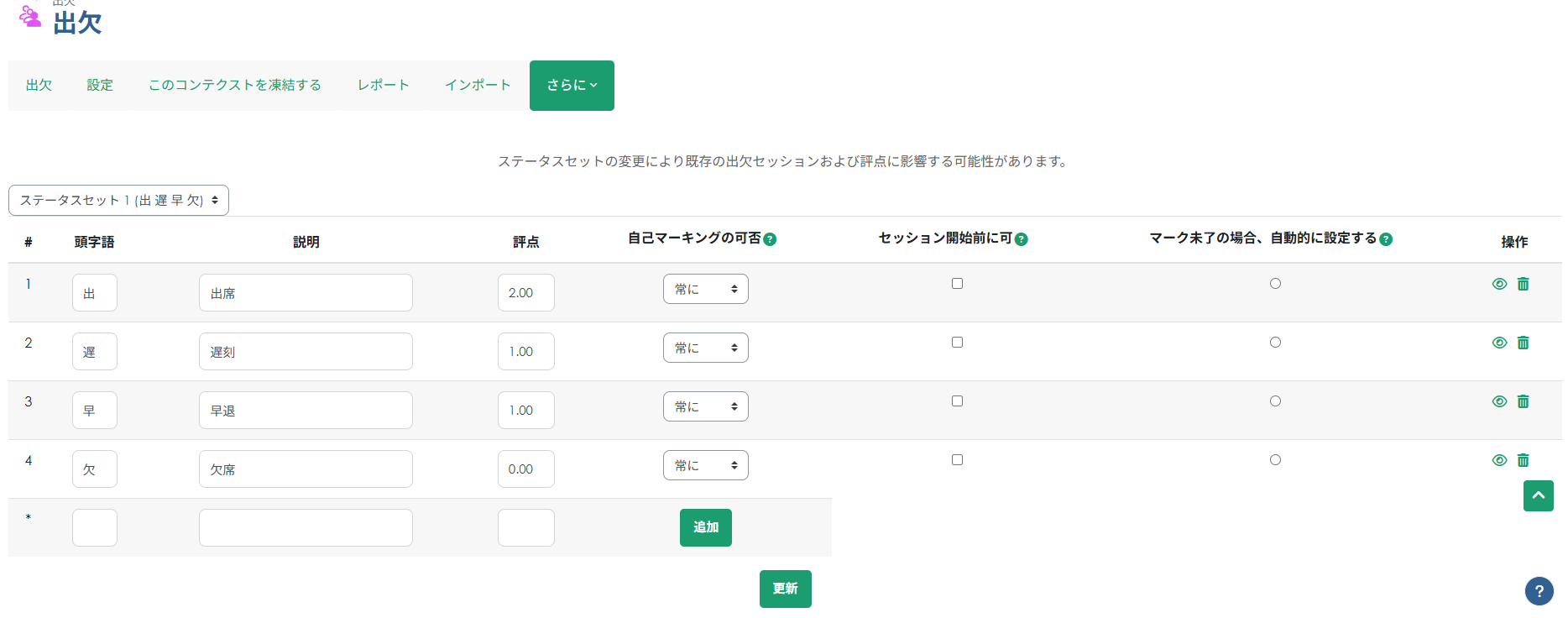Click the trash icon for 遅刻 row
The image size is (1568, 618).
tap(1523, 343)
